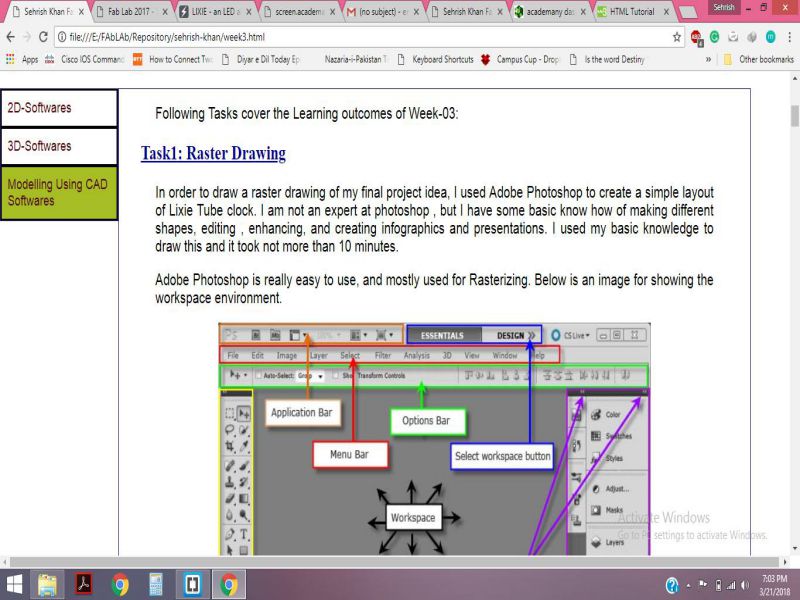Open the Other bookmarks folder
Image resolution: width=800 pixels, height=600 pixels.
tap(759, 59)
